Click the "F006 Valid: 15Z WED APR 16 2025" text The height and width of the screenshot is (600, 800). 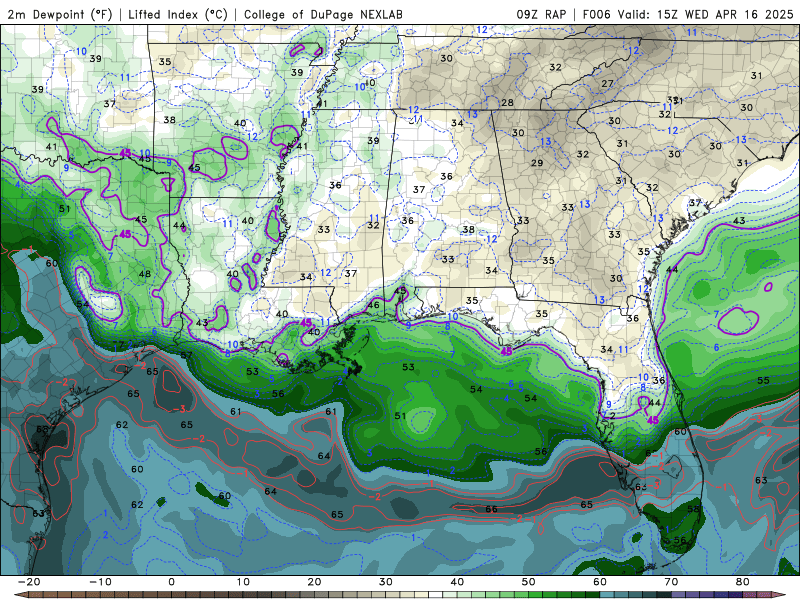tap(688, 14)
